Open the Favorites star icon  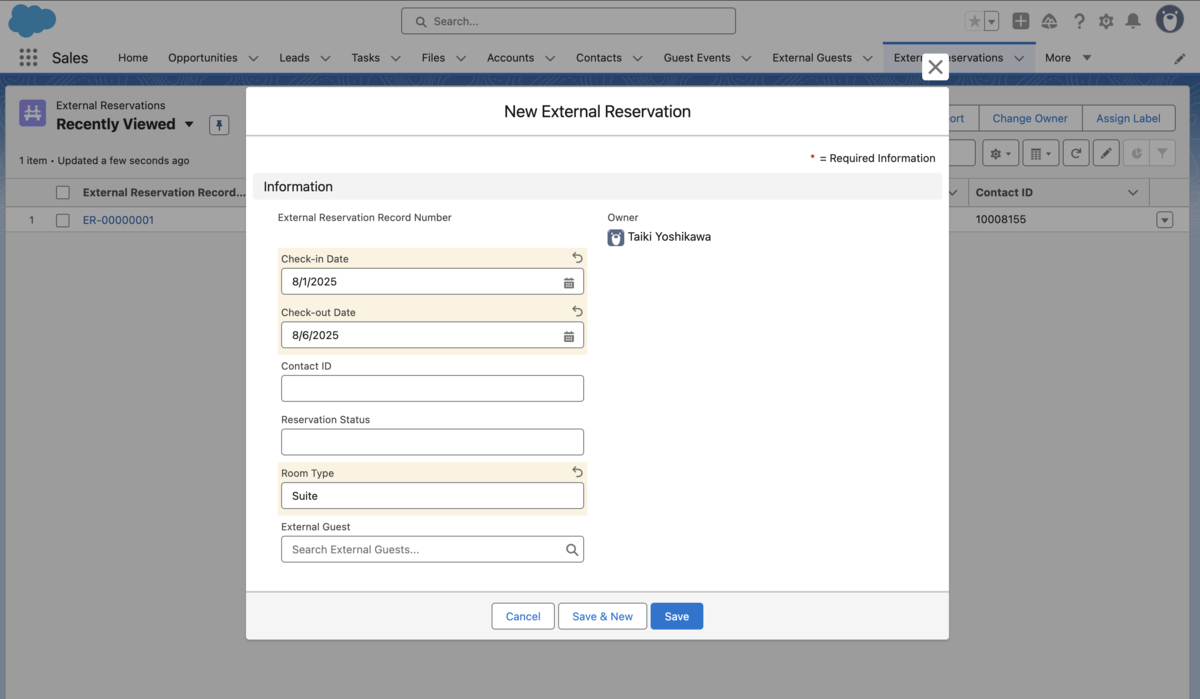tap(974, 21)
